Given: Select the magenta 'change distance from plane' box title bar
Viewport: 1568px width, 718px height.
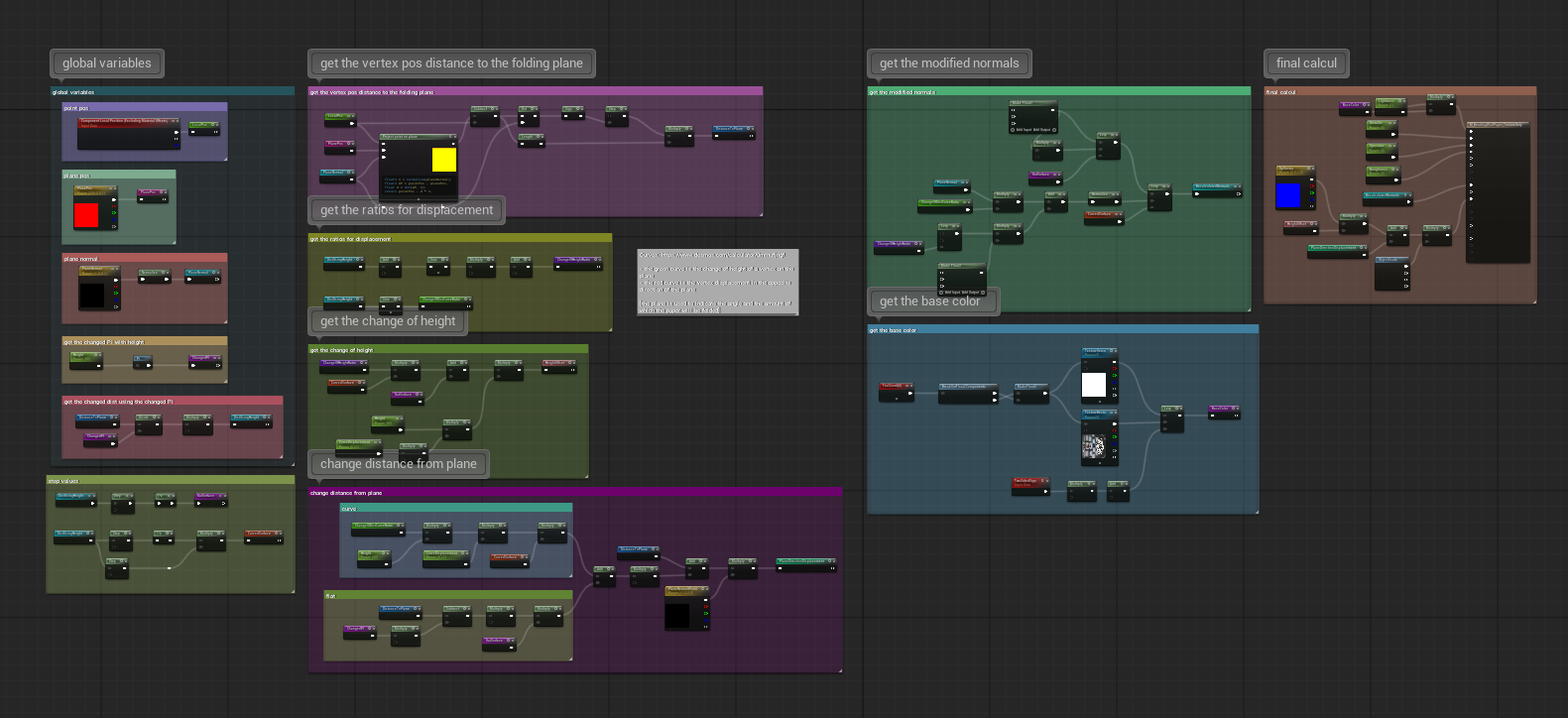Looking at the screenshot, I should (x=575, y=492).
